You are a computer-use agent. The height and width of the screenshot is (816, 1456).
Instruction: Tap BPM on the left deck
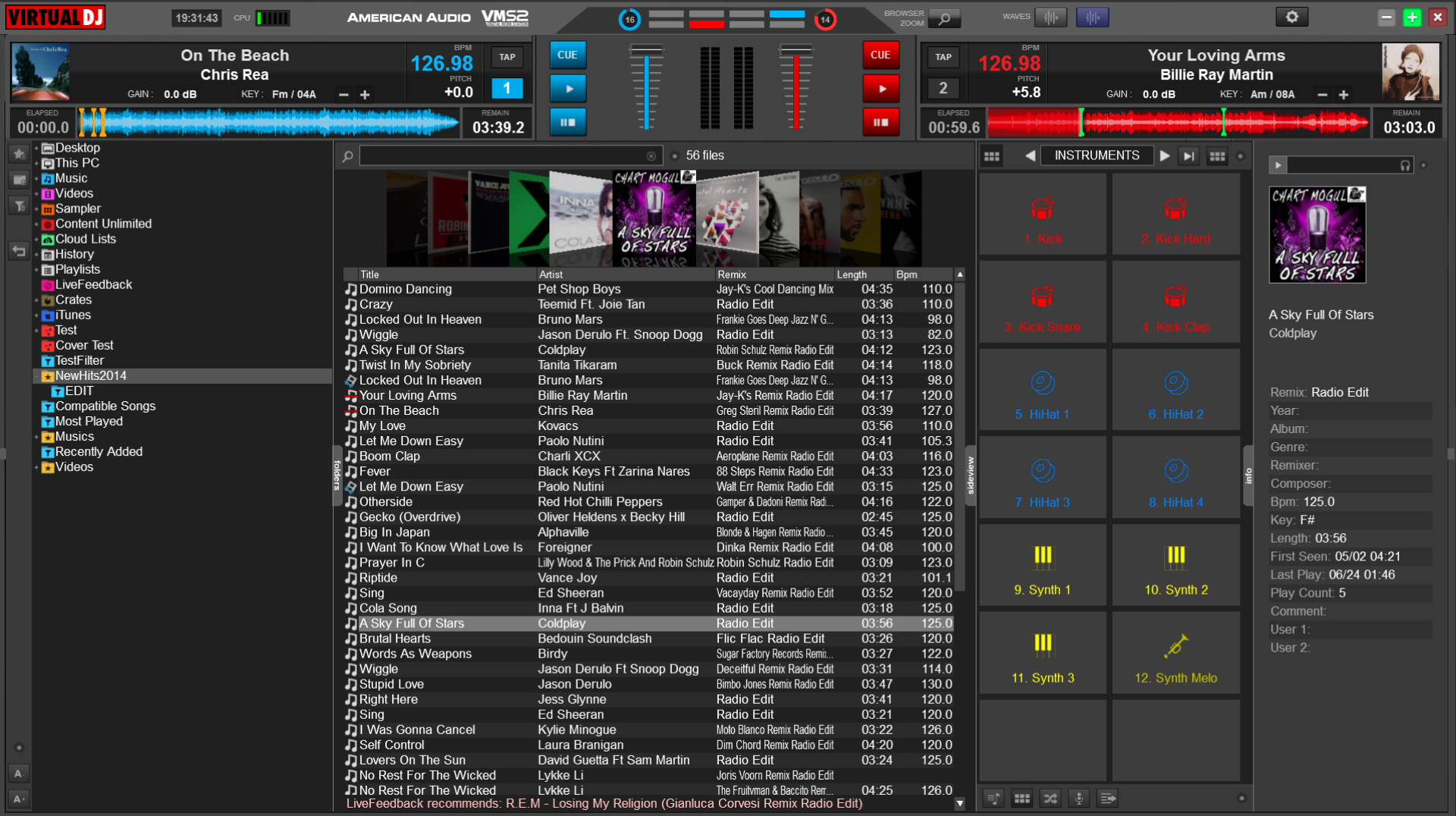tap(507, 57)
